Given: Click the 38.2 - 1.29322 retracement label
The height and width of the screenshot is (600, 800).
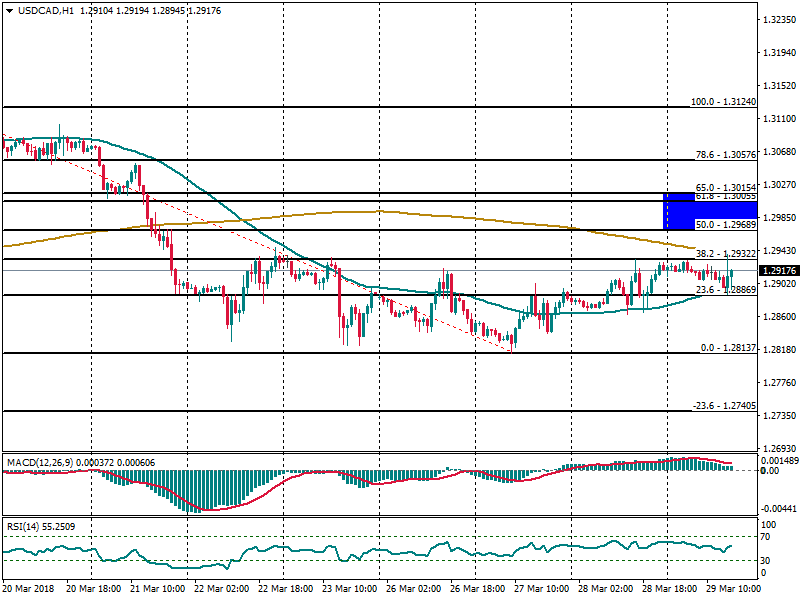Looking at the screenshot, I should click(724, 255).
